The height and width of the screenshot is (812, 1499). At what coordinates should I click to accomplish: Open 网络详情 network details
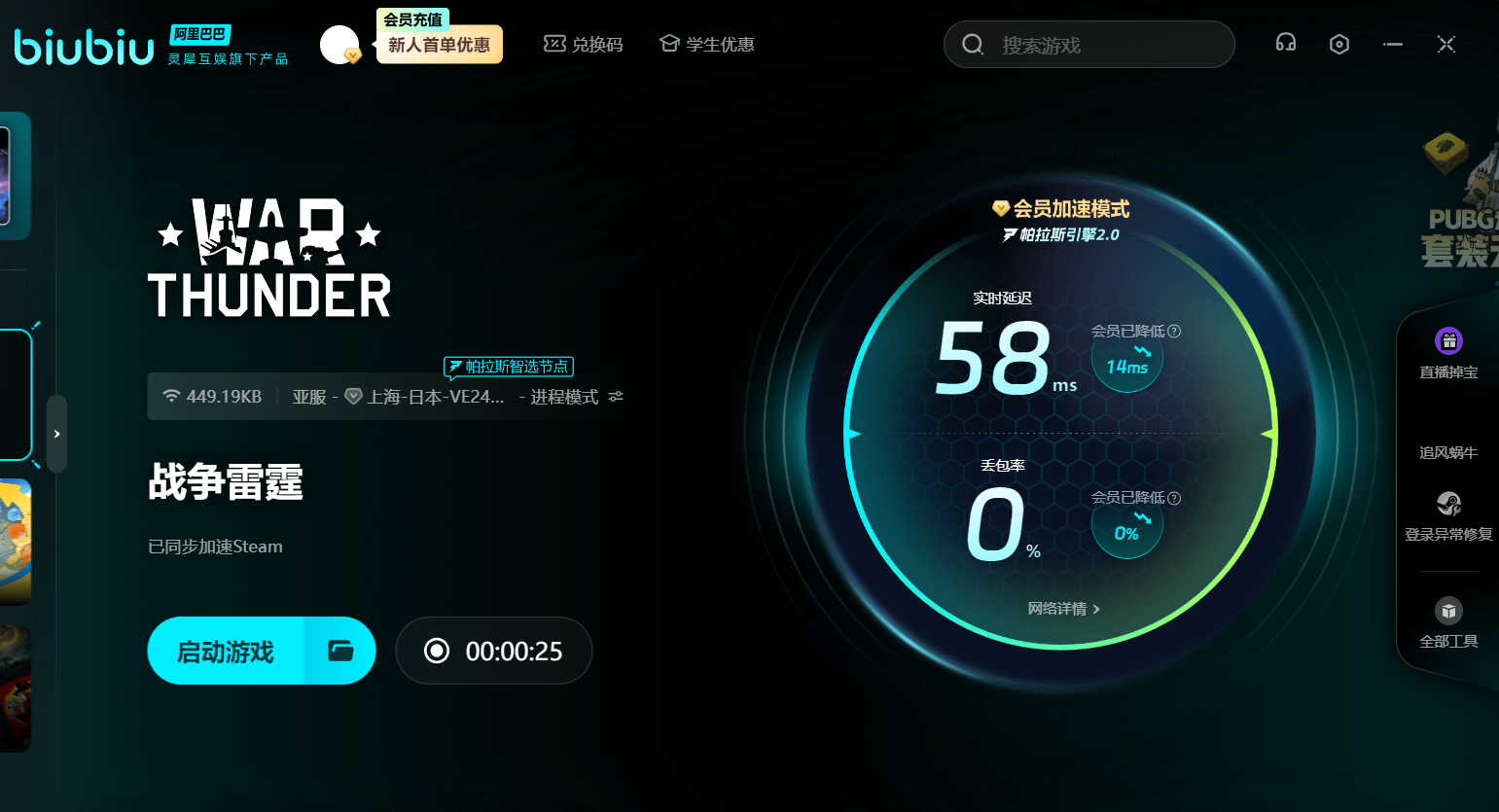(x=1063, y=609)
